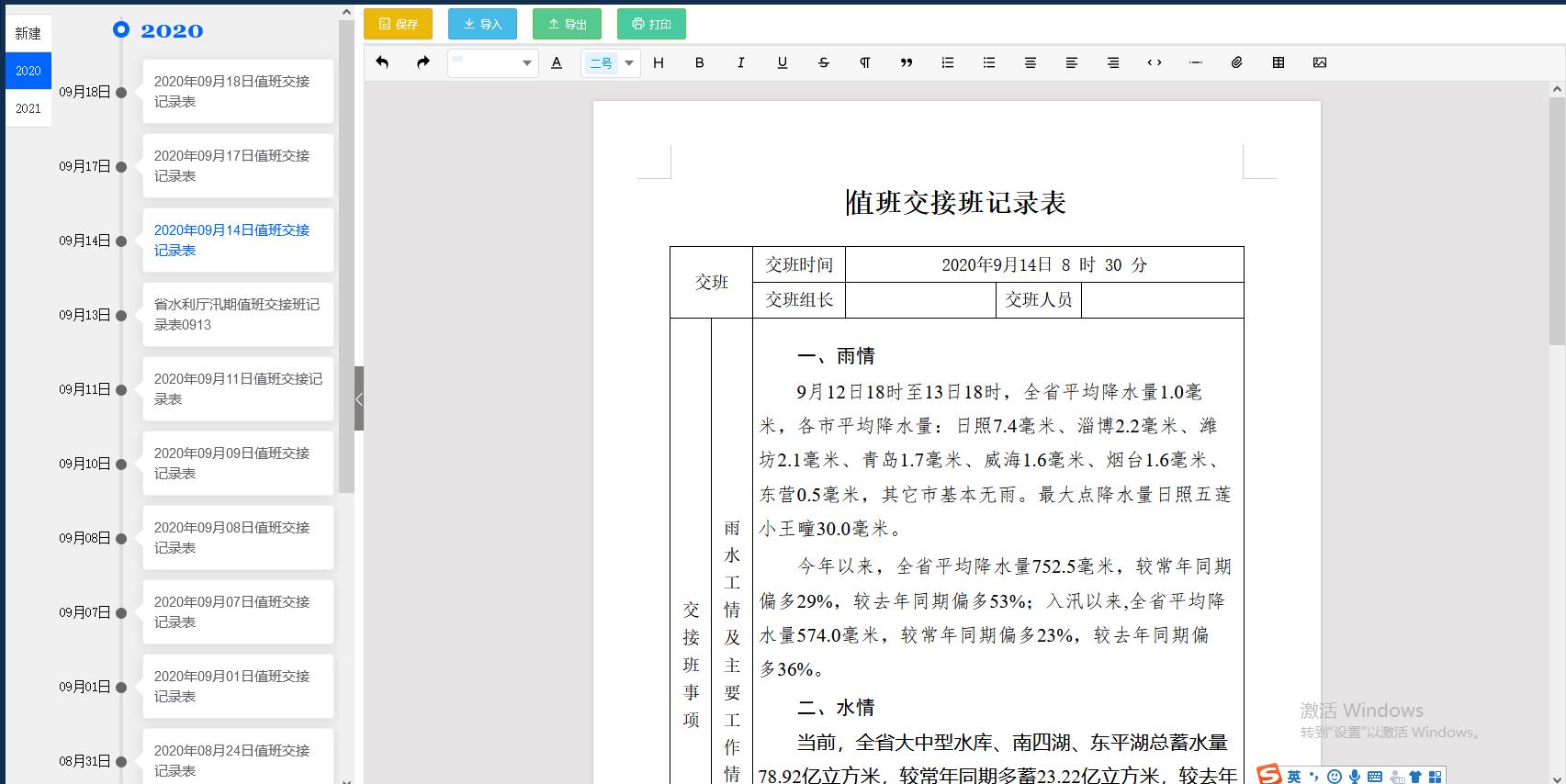Click the 交班时间 date value cell
The height and width of the screenshot is (784, 1566).
tap(1044, 264)
